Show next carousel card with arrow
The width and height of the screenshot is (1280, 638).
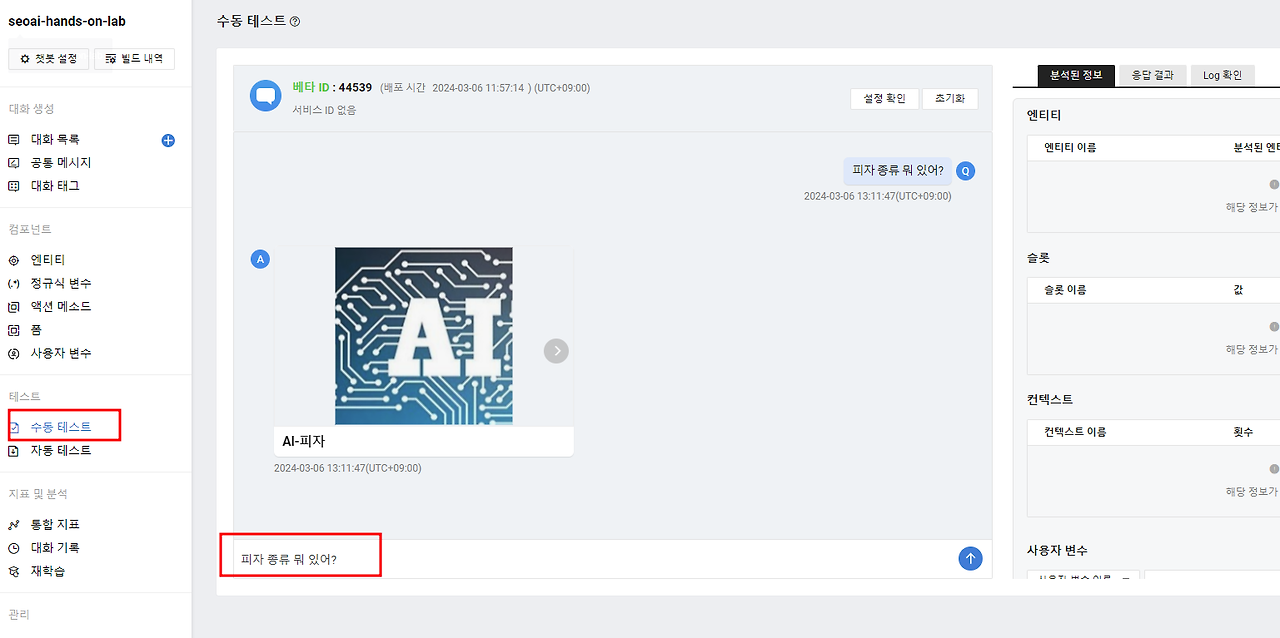pos(556,351)
